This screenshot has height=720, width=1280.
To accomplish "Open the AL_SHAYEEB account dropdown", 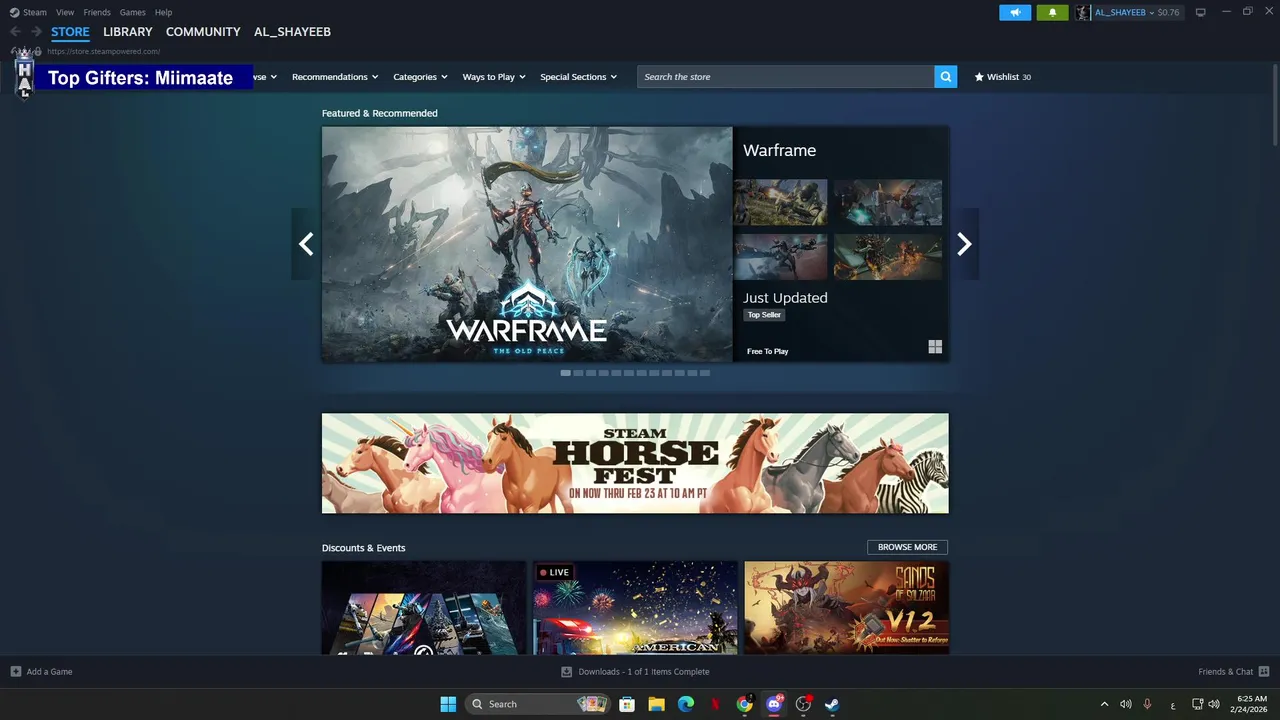I will [1124, 12].
